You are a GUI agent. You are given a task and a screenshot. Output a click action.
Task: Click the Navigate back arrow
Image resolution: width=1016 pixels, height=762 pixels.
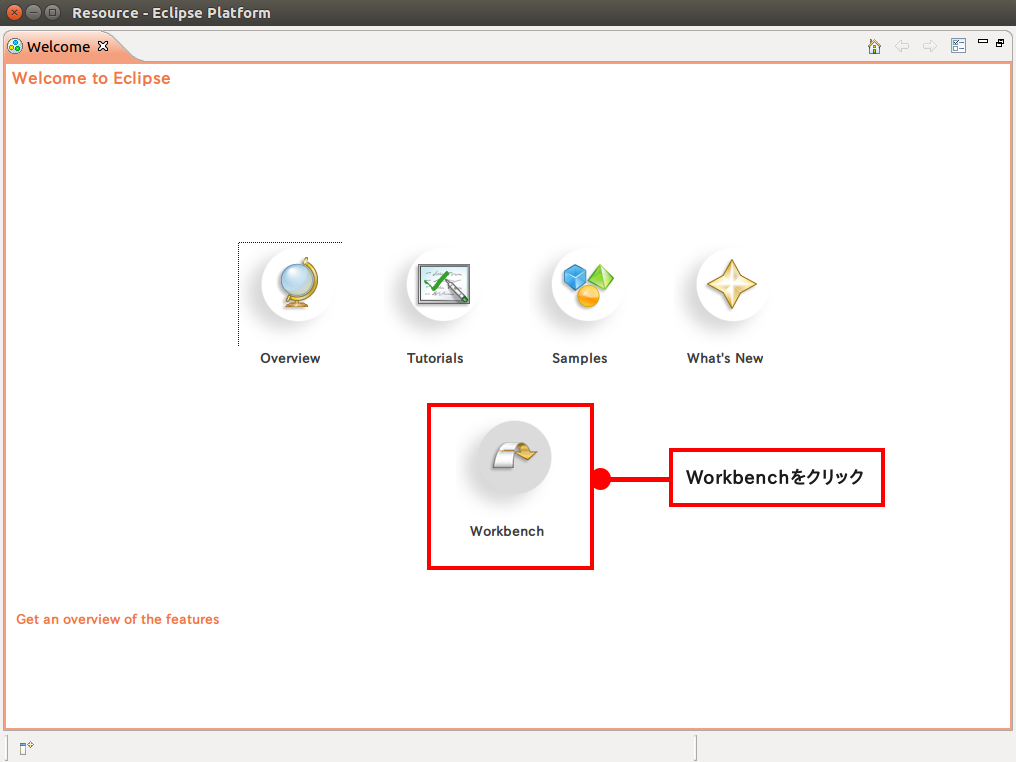pyautogui.click(x=902, y=46)
